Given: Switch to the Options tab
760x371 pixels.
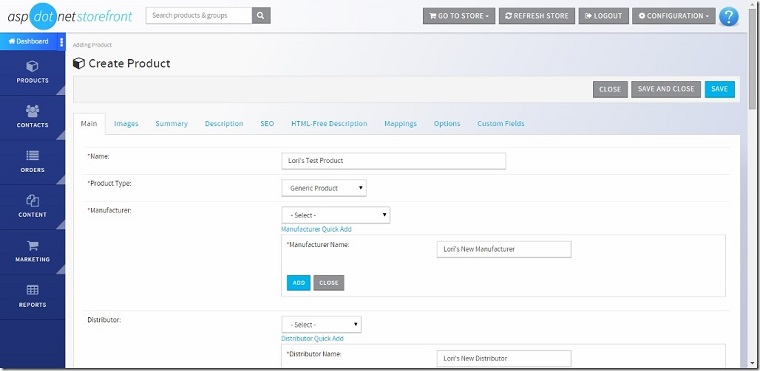Looking at the screenshot, I should pos(447,124).
